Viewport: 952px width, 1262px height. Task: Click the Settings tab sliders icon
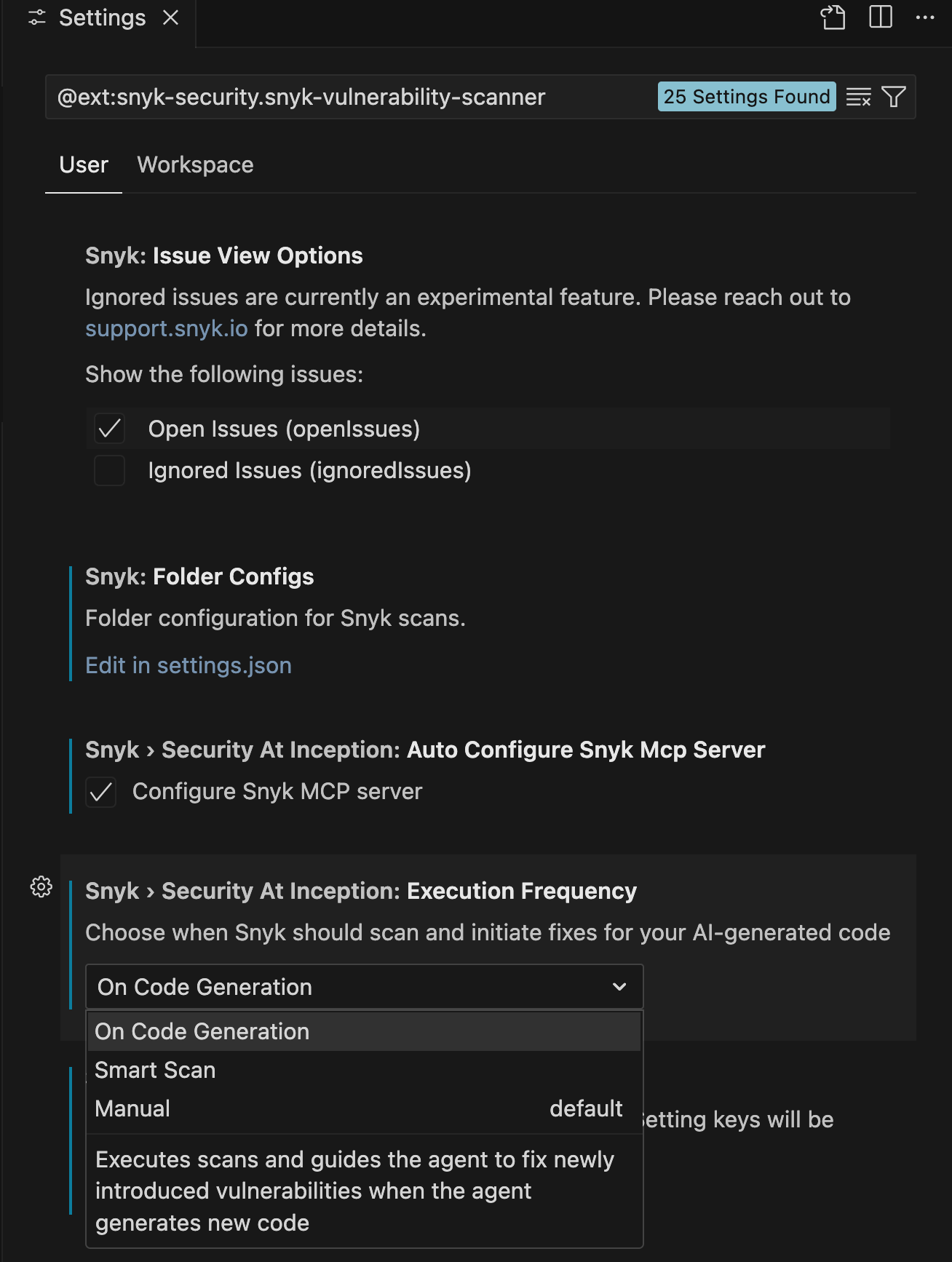coord(37,17)
